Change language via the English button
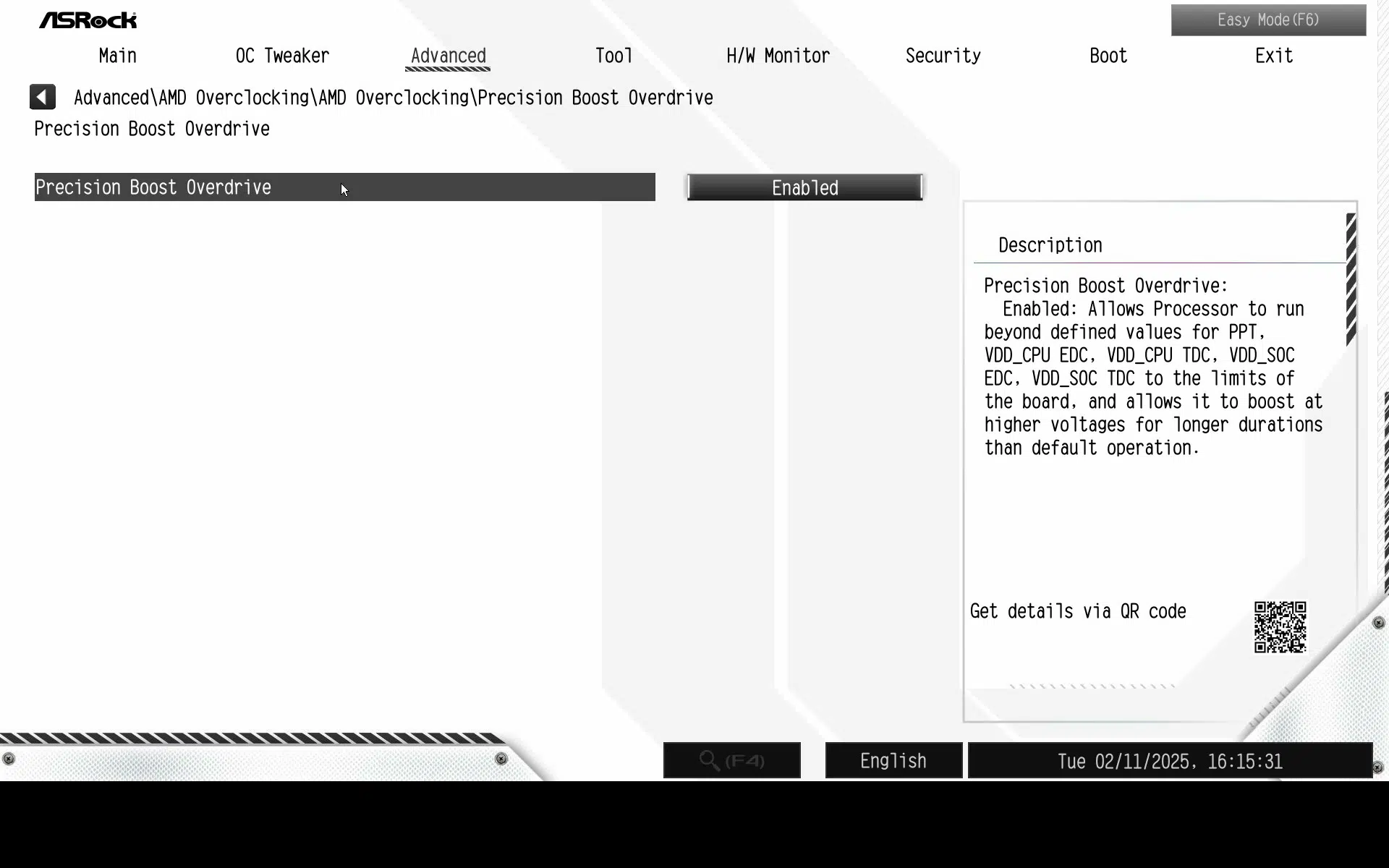 pyautogui.click(x=893, y=760)
